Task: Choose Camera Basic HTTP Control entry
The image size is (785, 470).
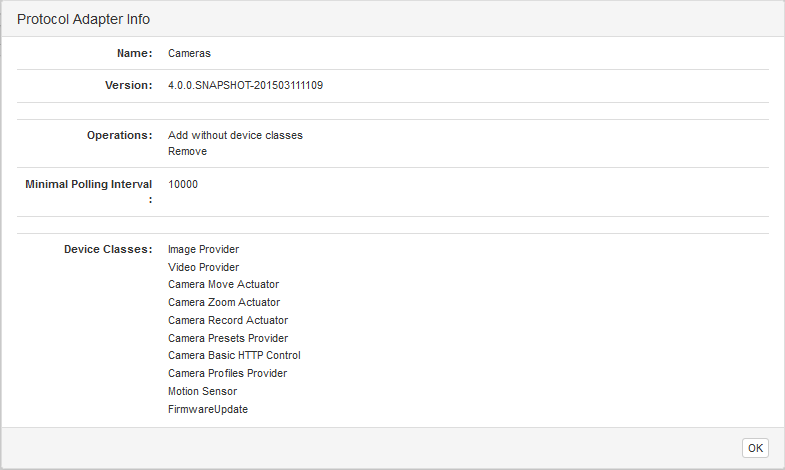Action: (234, 355)
